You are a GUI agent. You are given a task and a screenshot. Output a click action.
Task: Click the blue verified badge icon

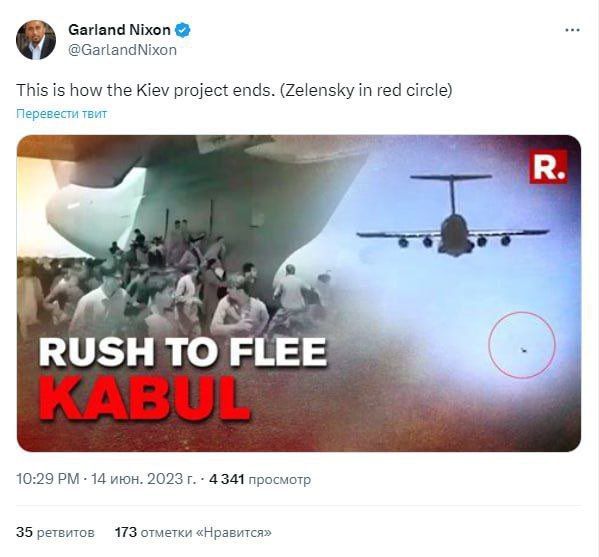pyautogui.click(x=183, y=30)
